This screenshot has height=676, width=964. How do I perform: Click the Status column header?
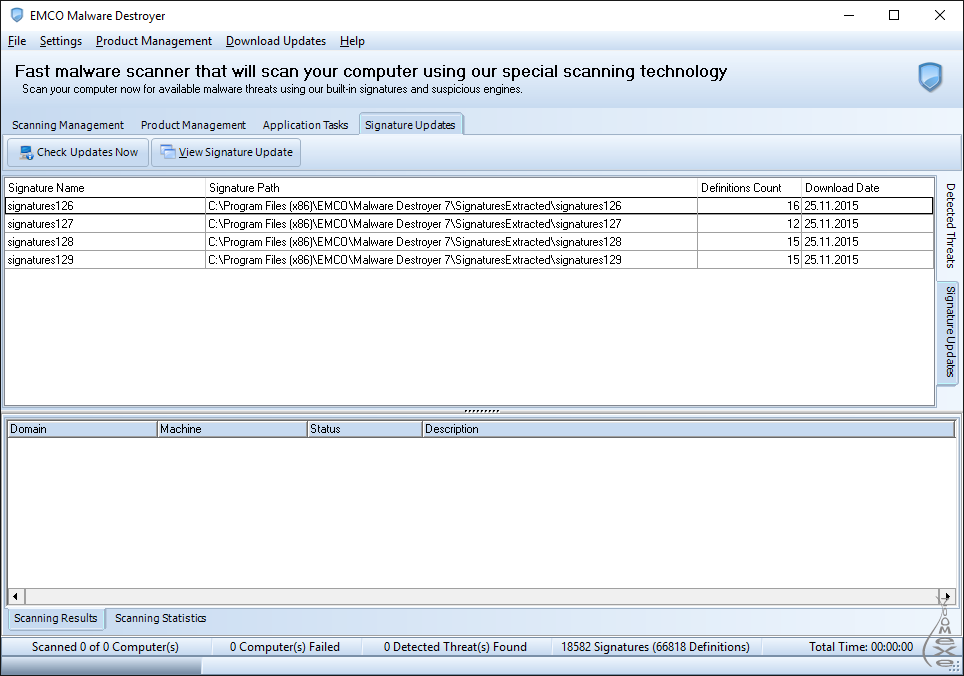click(365, 429)
